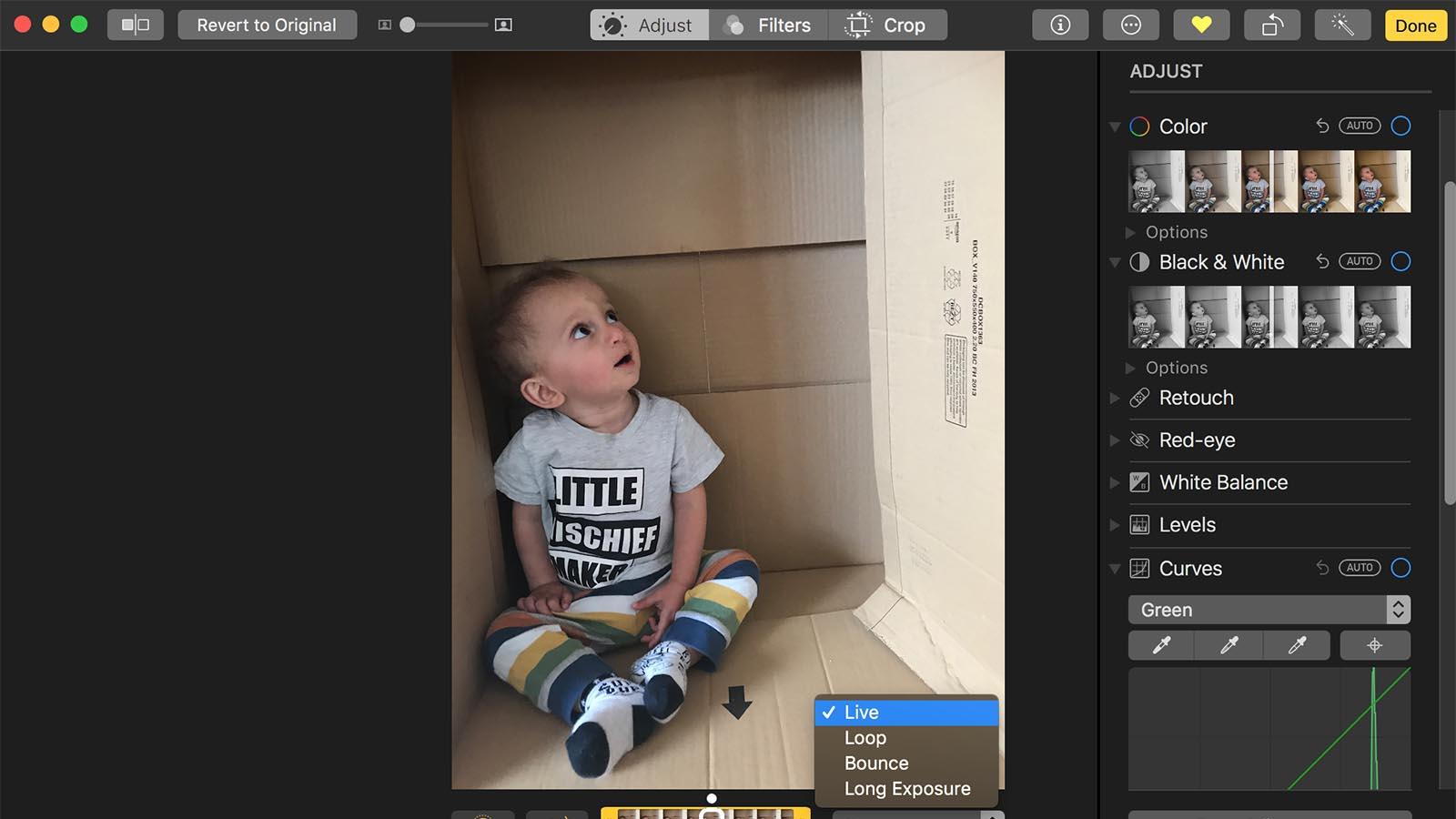Image resolution: width=1456 pixels, height=819 pixels.
Task: Adjust the zoom slider handle
Action: pyautogui.click(x=408, y=25)
